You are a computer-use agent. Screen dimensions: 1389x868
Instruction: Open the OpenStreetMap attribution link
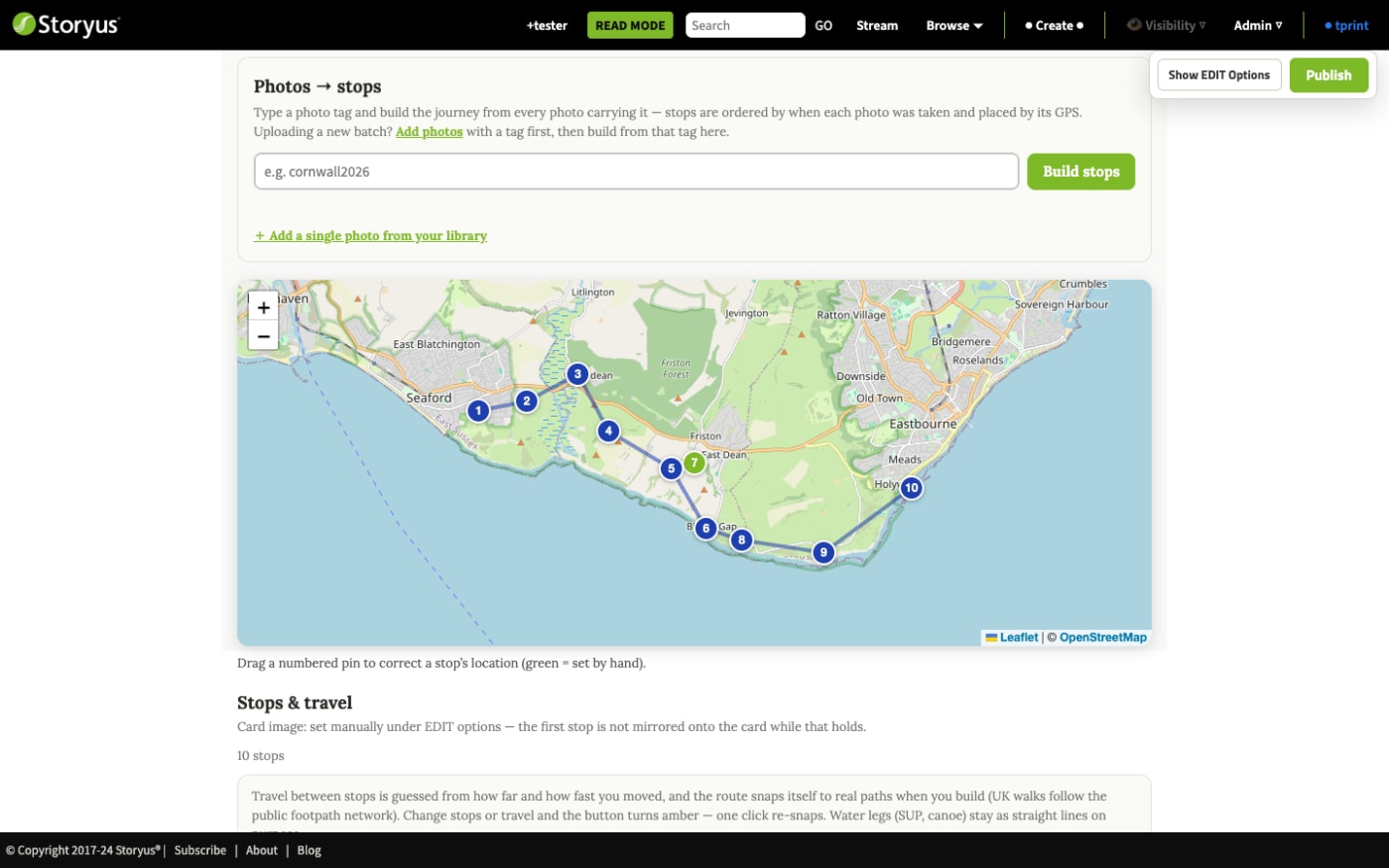tap(1102, 638)
